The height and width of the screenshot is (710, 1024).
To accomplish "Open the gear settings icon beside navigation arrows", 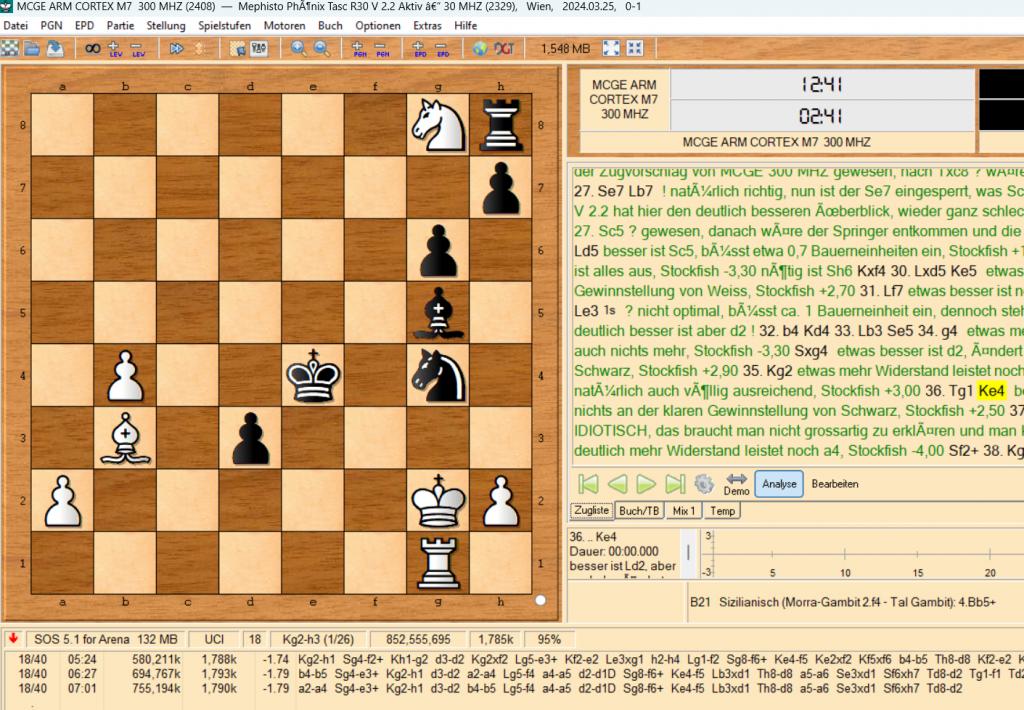I will (x=704, y=484).
